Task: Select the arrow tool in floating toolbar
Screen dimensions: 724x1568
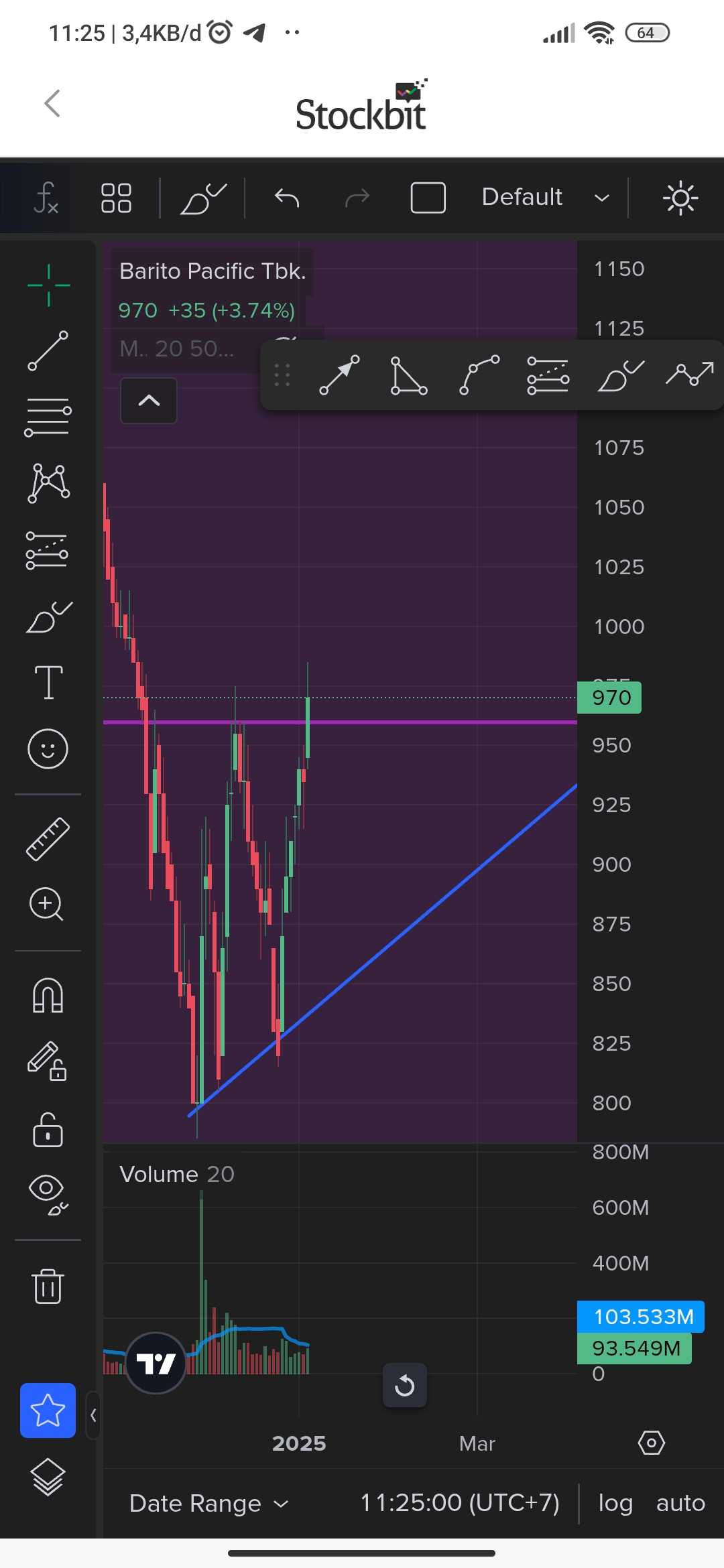Action: point(339,375)
